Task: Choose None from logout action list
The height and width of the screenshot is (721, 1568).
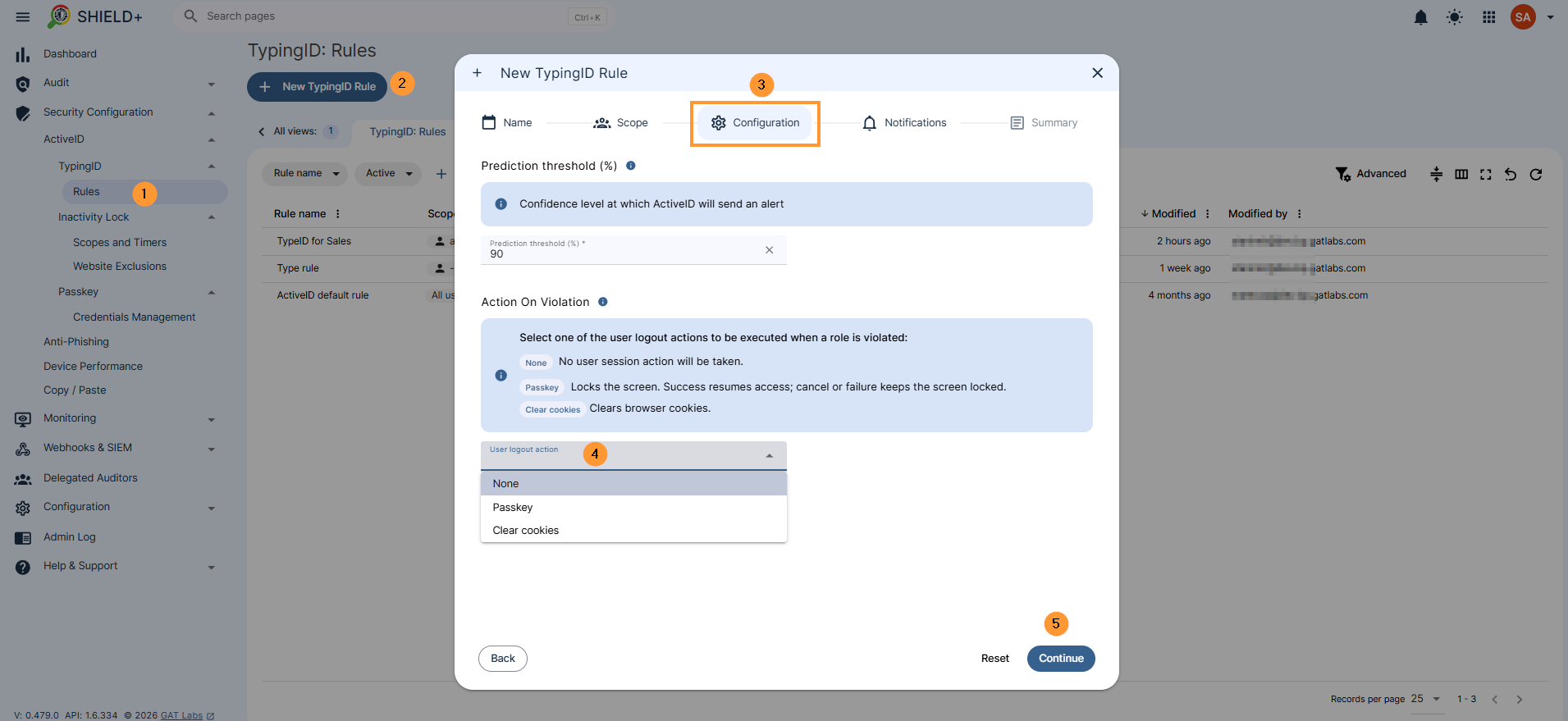Action: [x=633, y=484]
